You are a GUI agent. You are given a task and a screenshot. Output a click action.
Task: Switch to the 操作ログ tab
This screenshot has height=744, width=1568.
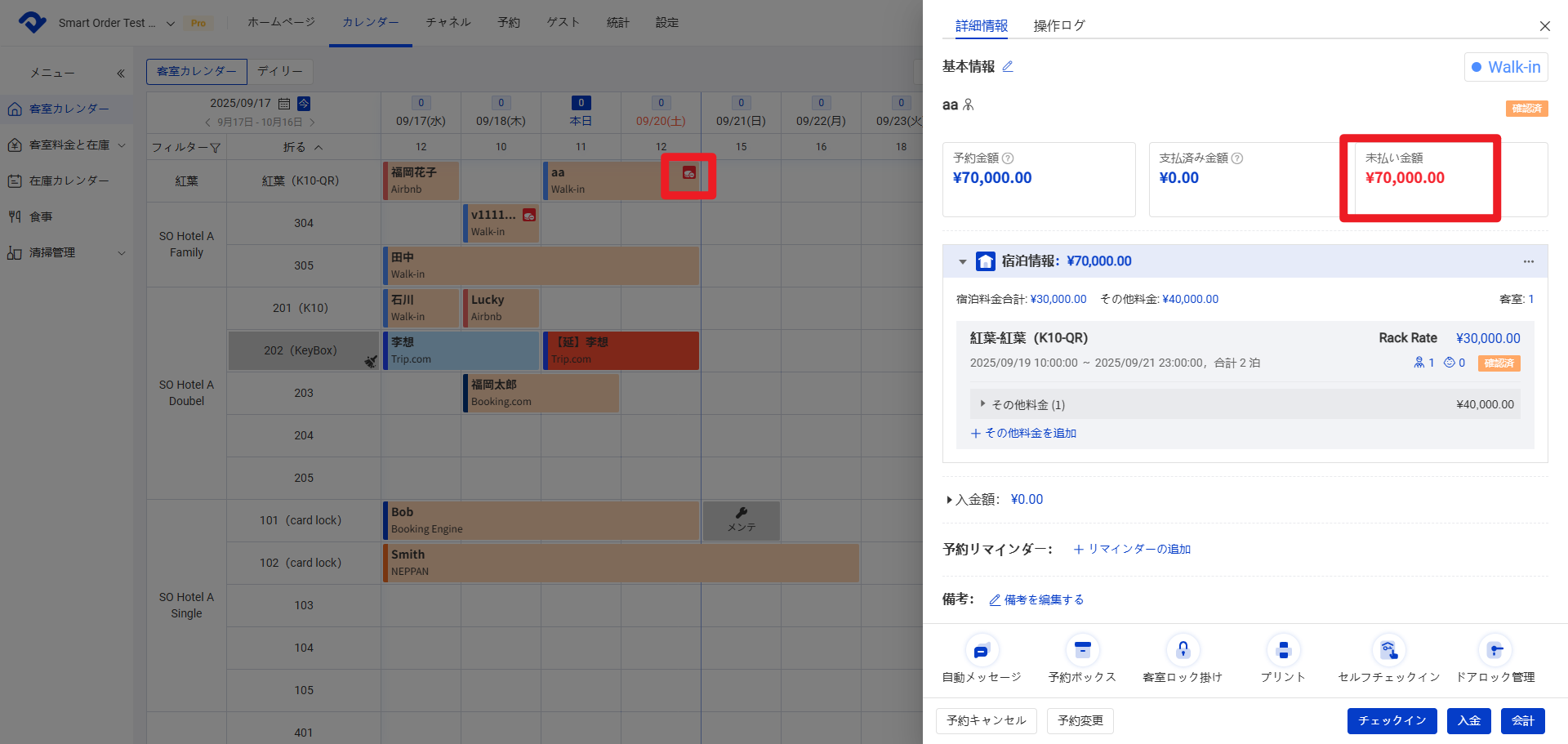pos(1059,26)
